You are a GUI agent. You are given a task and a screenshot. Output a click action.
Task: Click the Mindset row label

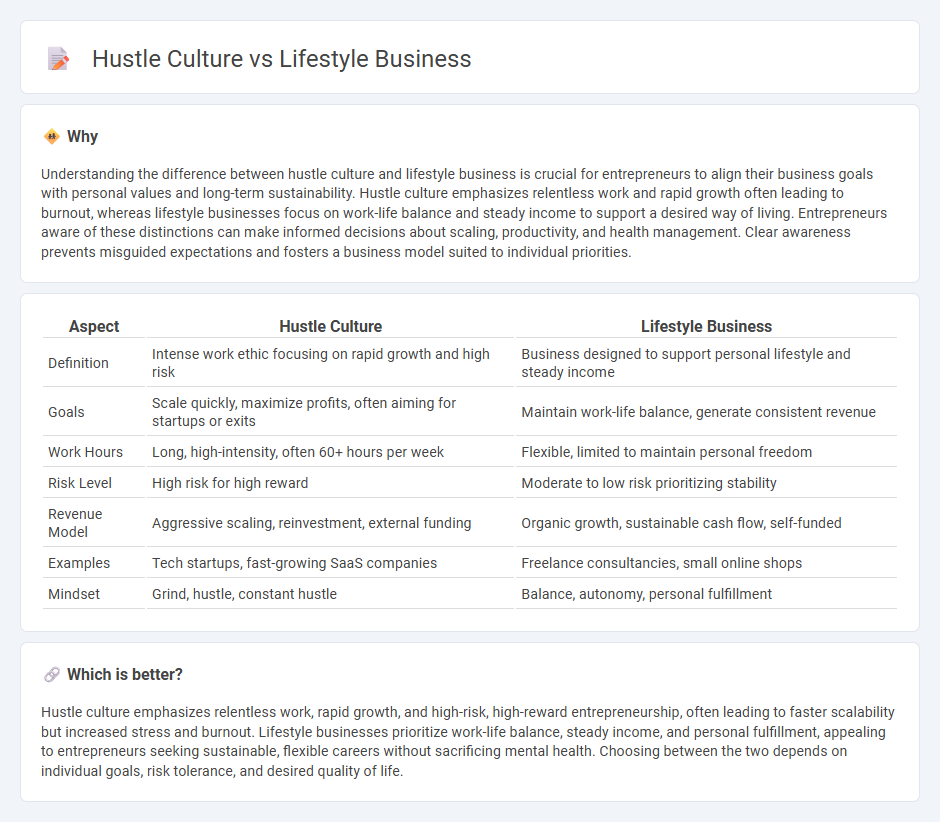pyautogui.click(x=74, y=594)
